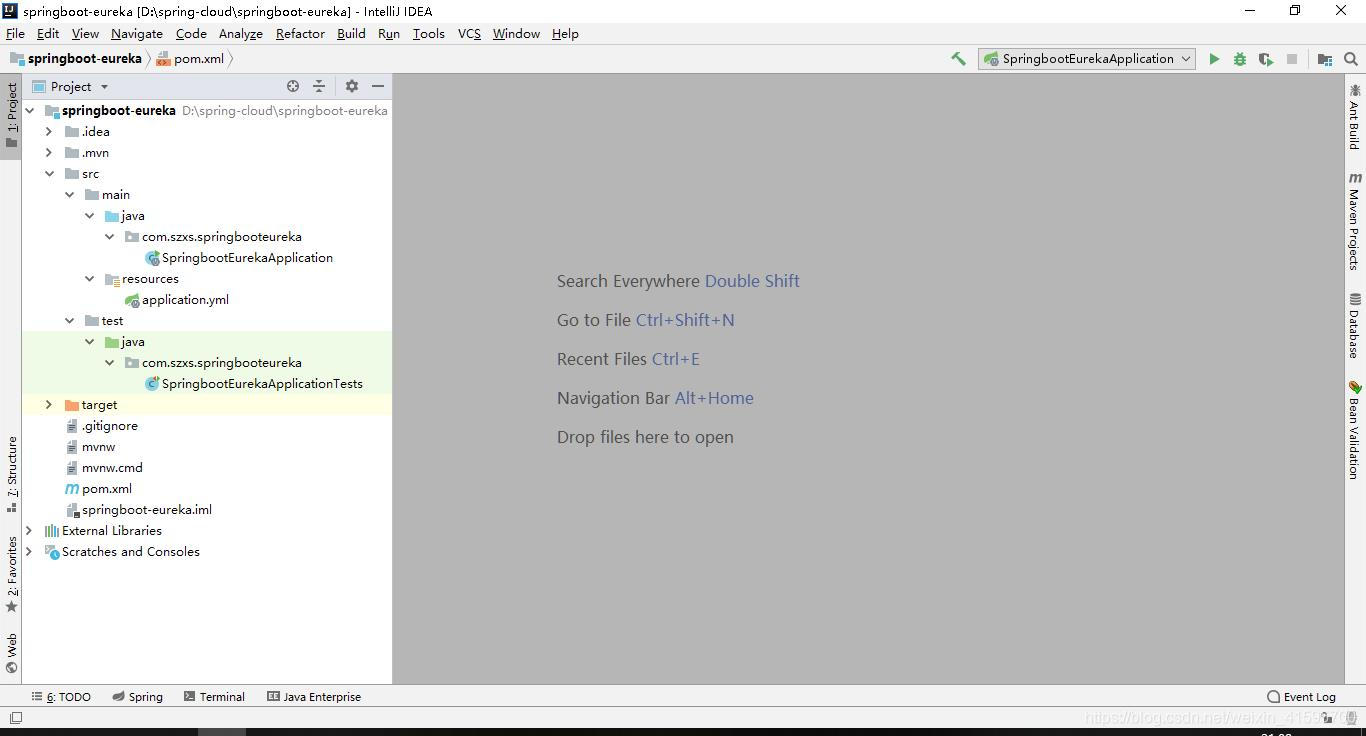Collapse the src folder

49,174
